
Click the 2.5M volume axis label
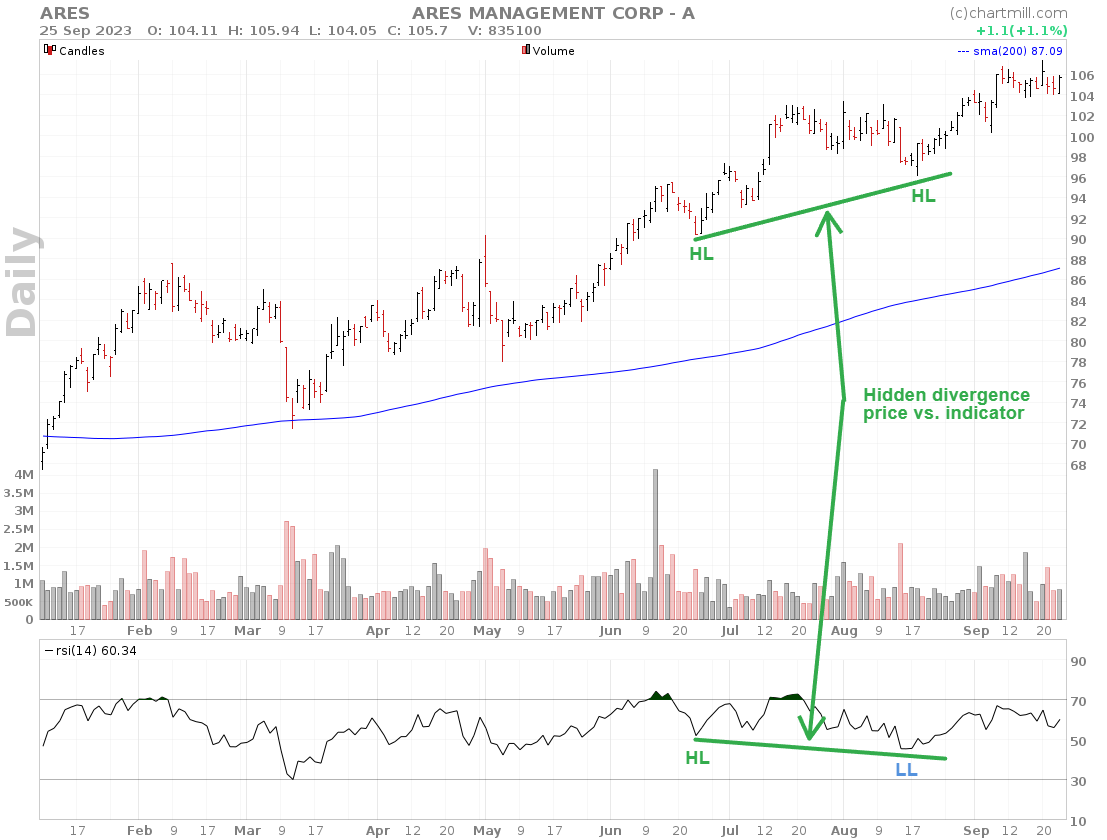(x=18, y=529)
